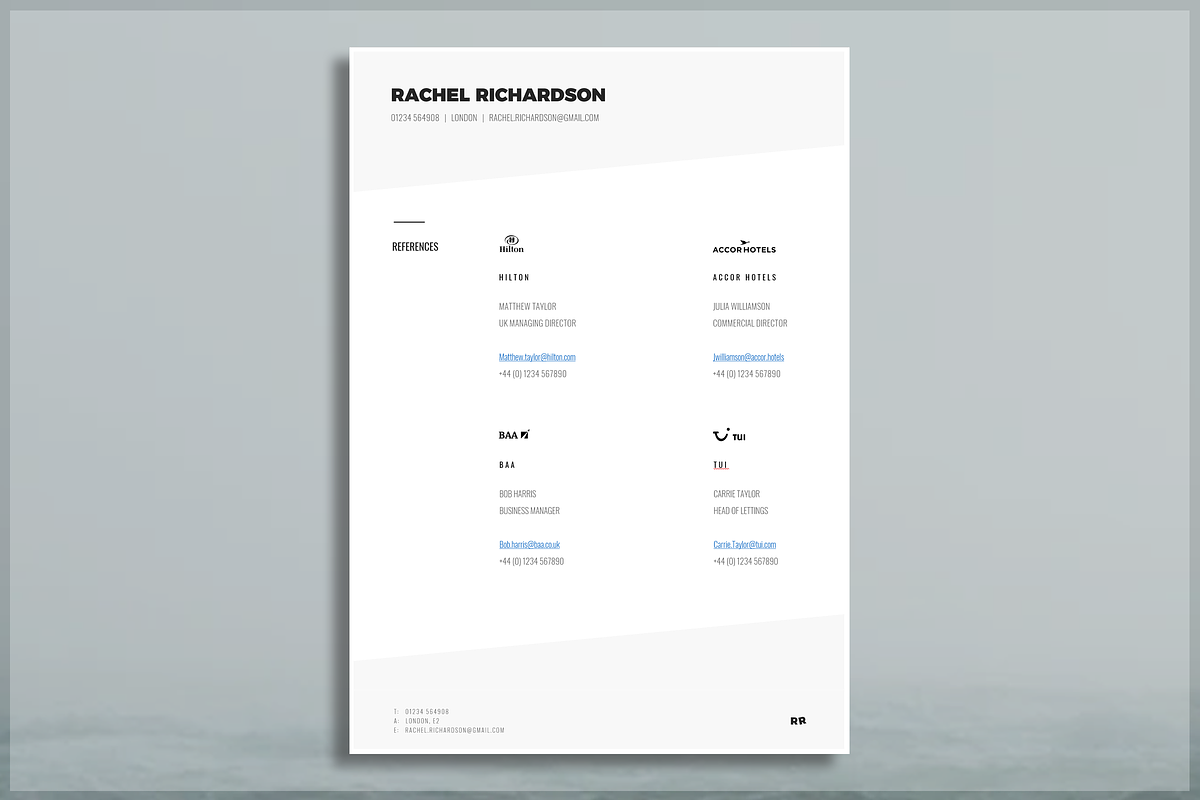Click the phone number under Accor email
This screenshot has height=800, width=1200.
746,374
